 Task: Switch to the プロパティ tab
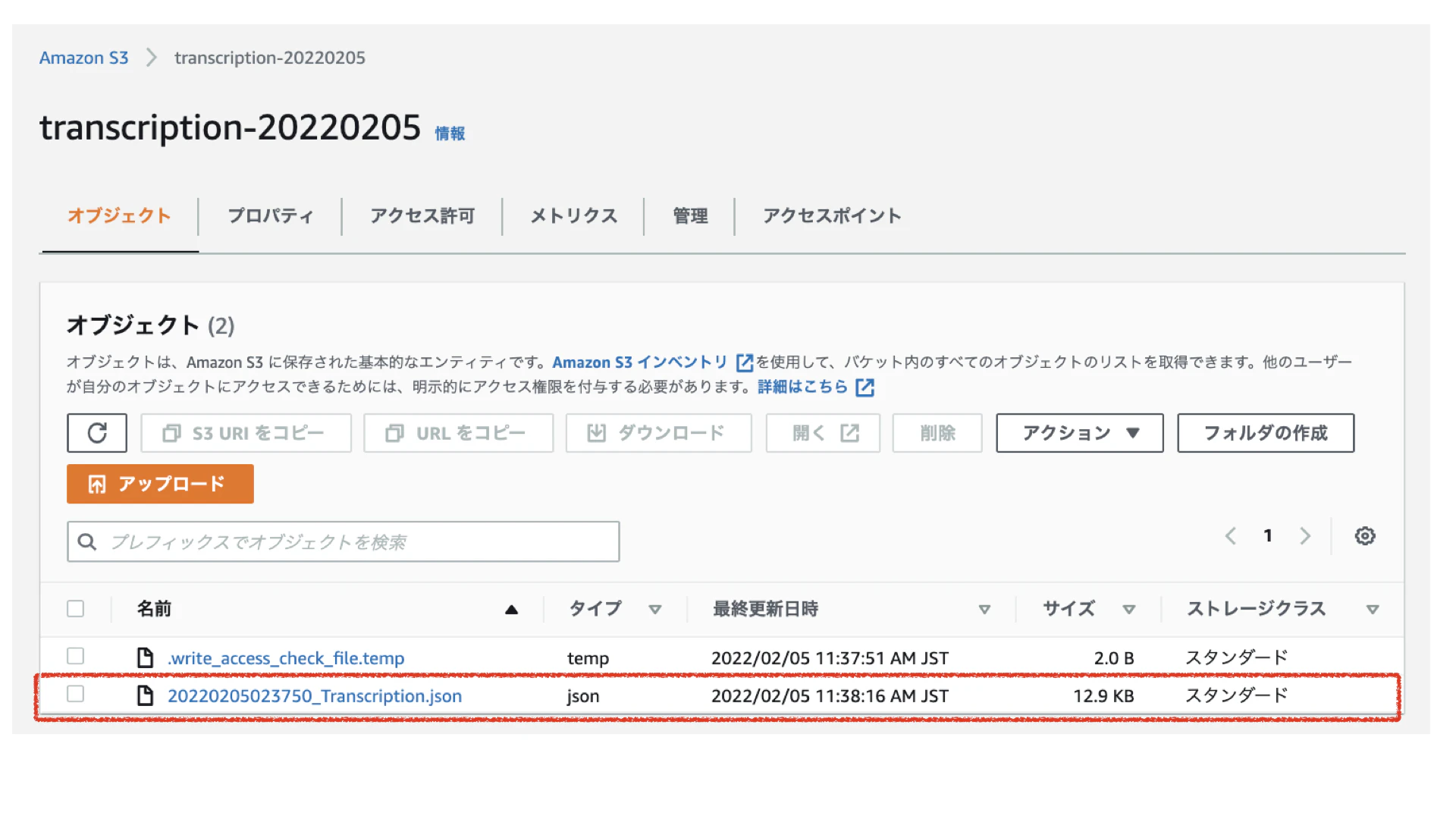click(271, 216)
